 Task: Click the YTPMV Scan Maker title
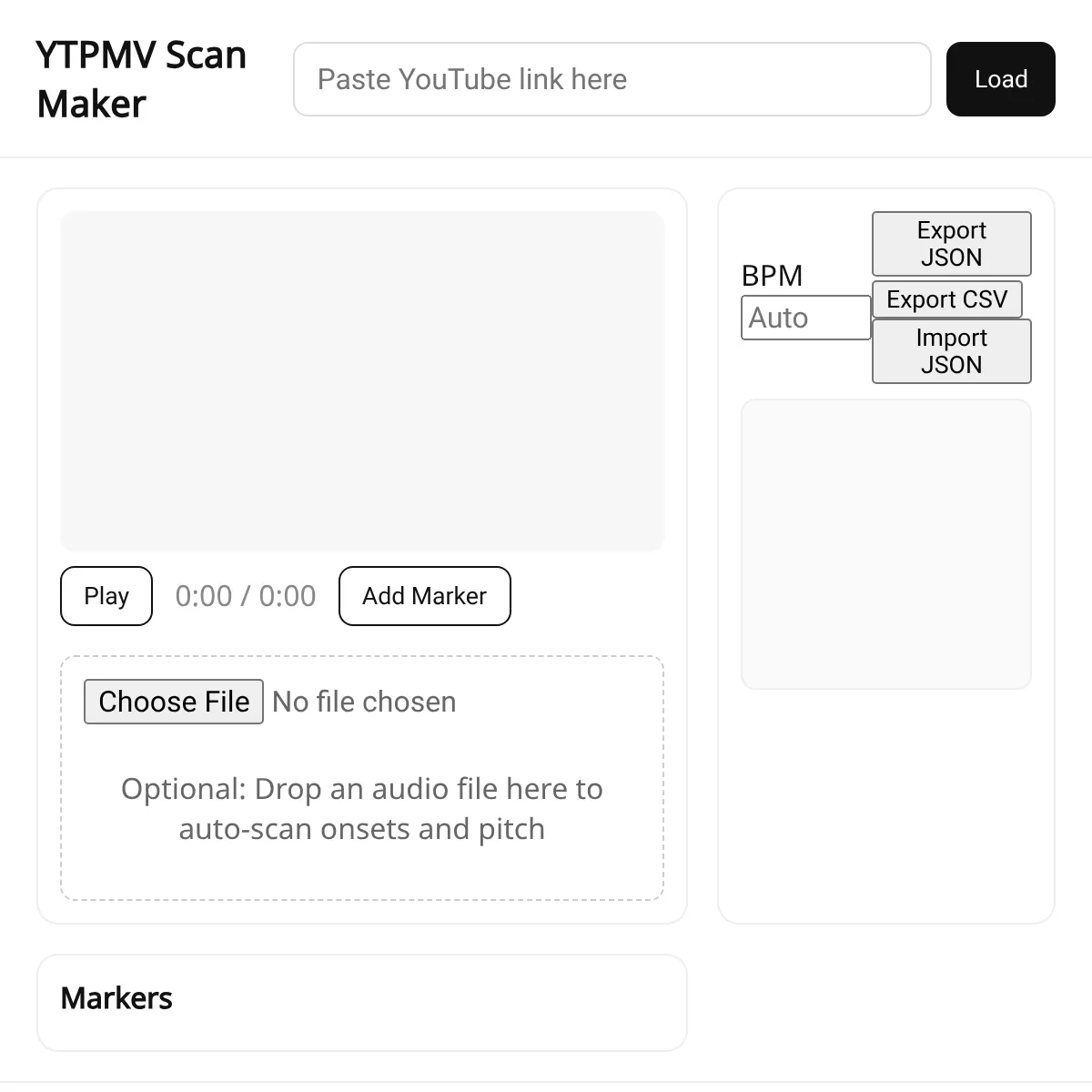pyautogui.click(x=140, y=79)
